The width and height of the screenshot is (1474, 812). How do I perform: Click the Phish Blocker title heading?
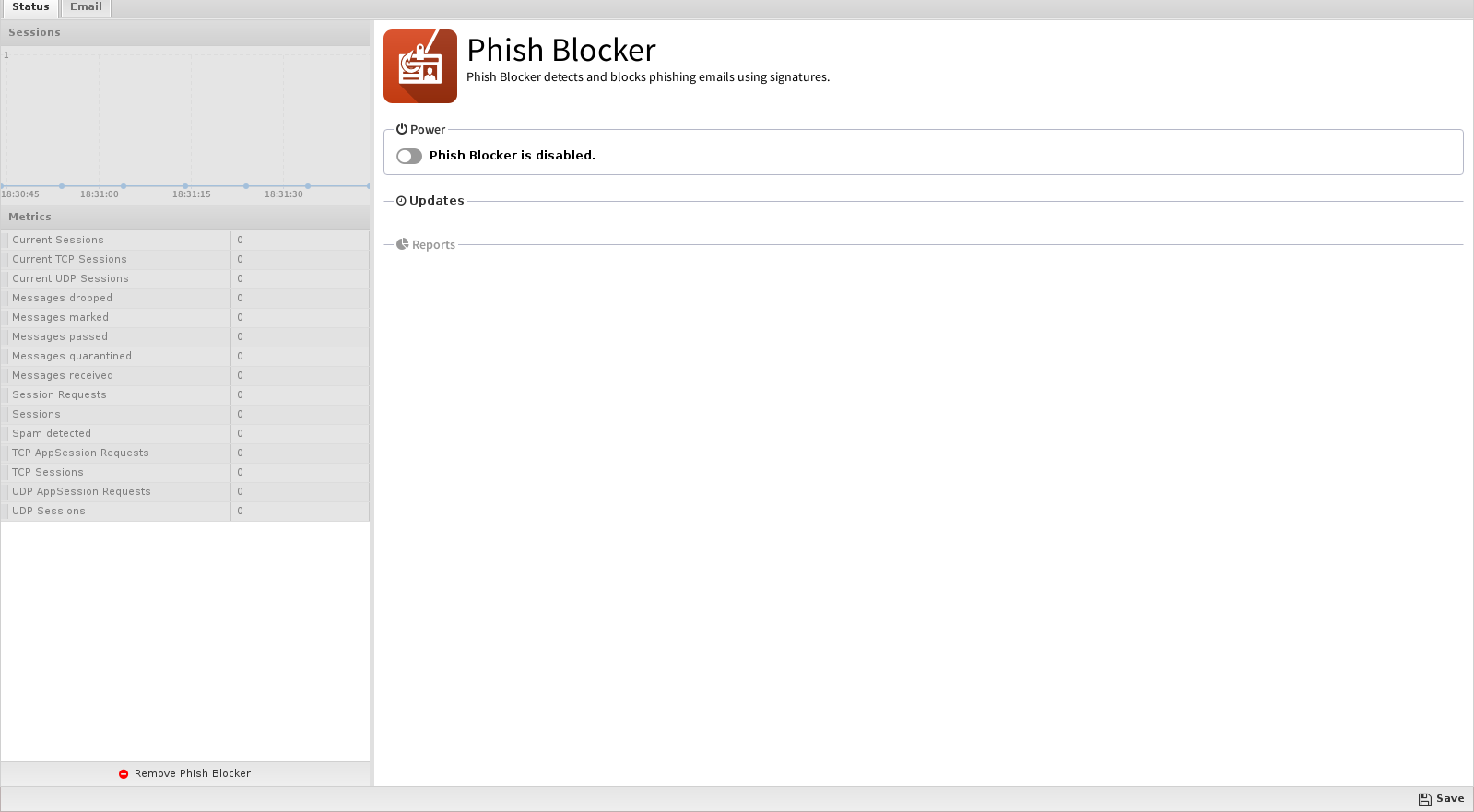(560, 50)
